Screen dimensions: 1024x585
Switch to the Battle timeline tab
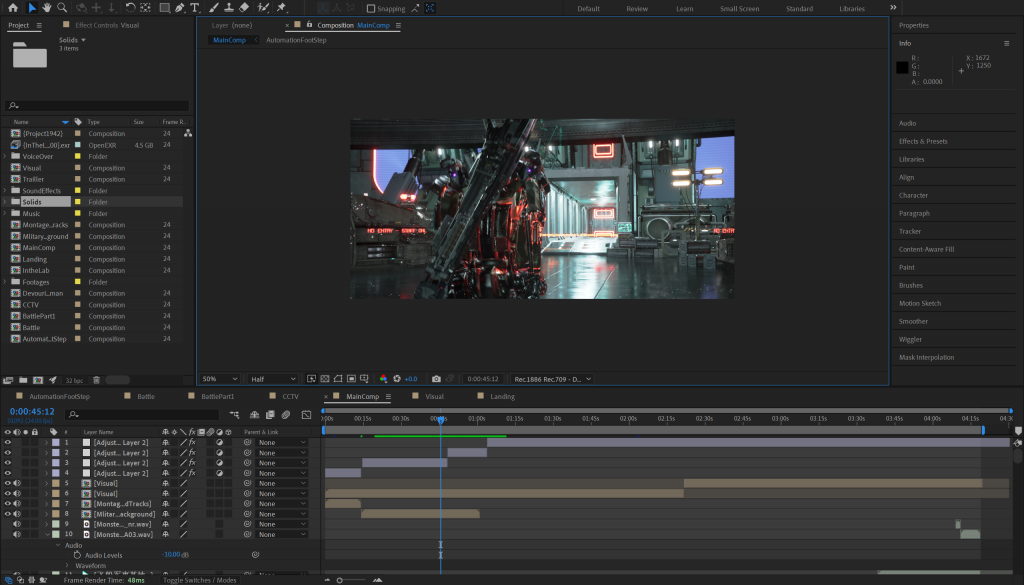(146, 397)
